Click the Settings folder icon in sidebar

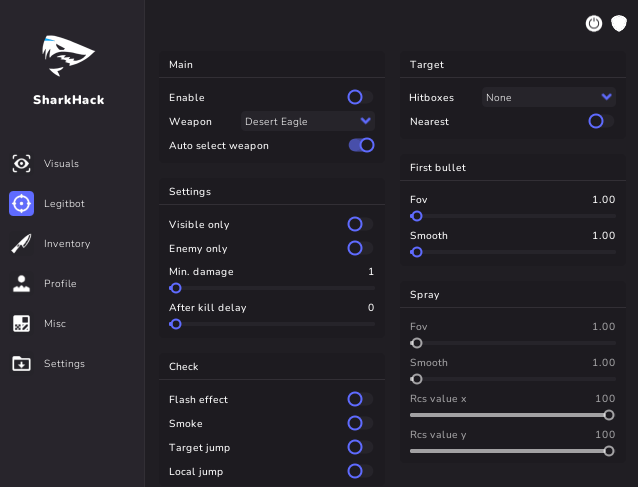21,363
